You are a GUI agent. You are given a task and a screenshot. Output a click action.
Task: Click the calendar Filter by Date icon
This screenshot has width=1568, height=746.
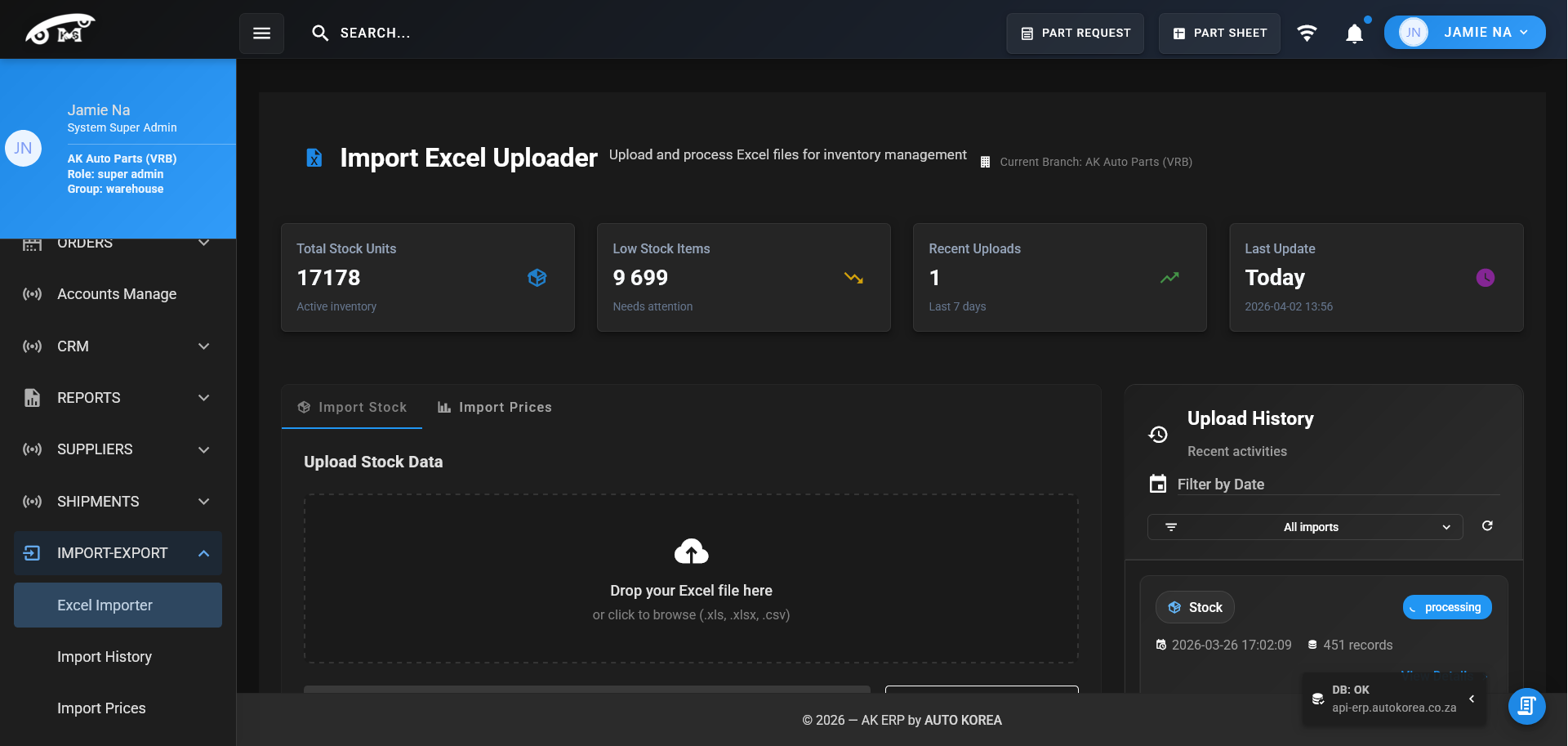click(x=1157, y=484)
